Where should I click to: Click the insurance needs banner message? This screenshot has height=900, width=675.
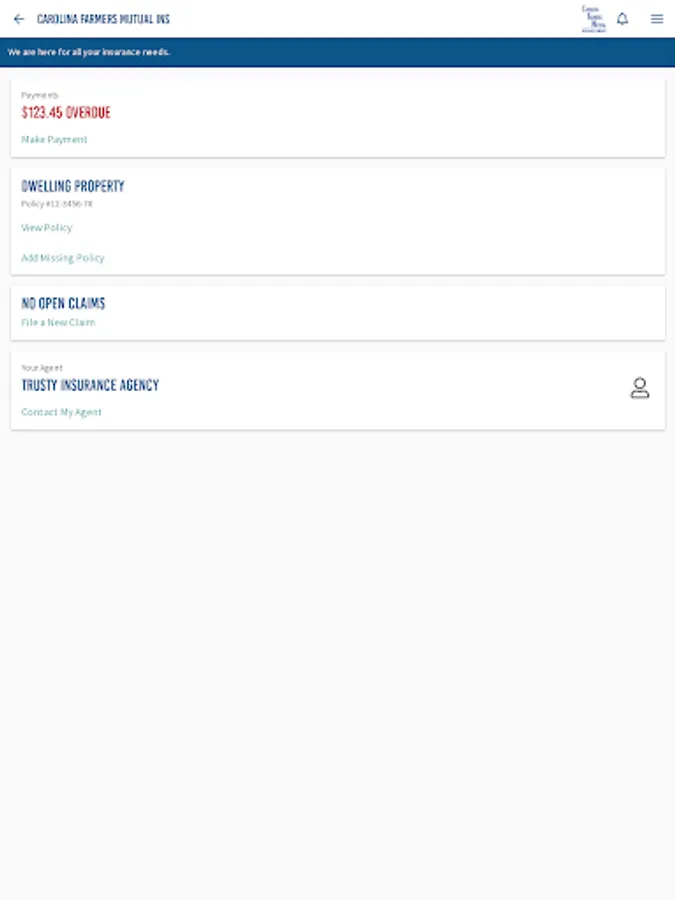pyautogui.click(x=89, y=52)
